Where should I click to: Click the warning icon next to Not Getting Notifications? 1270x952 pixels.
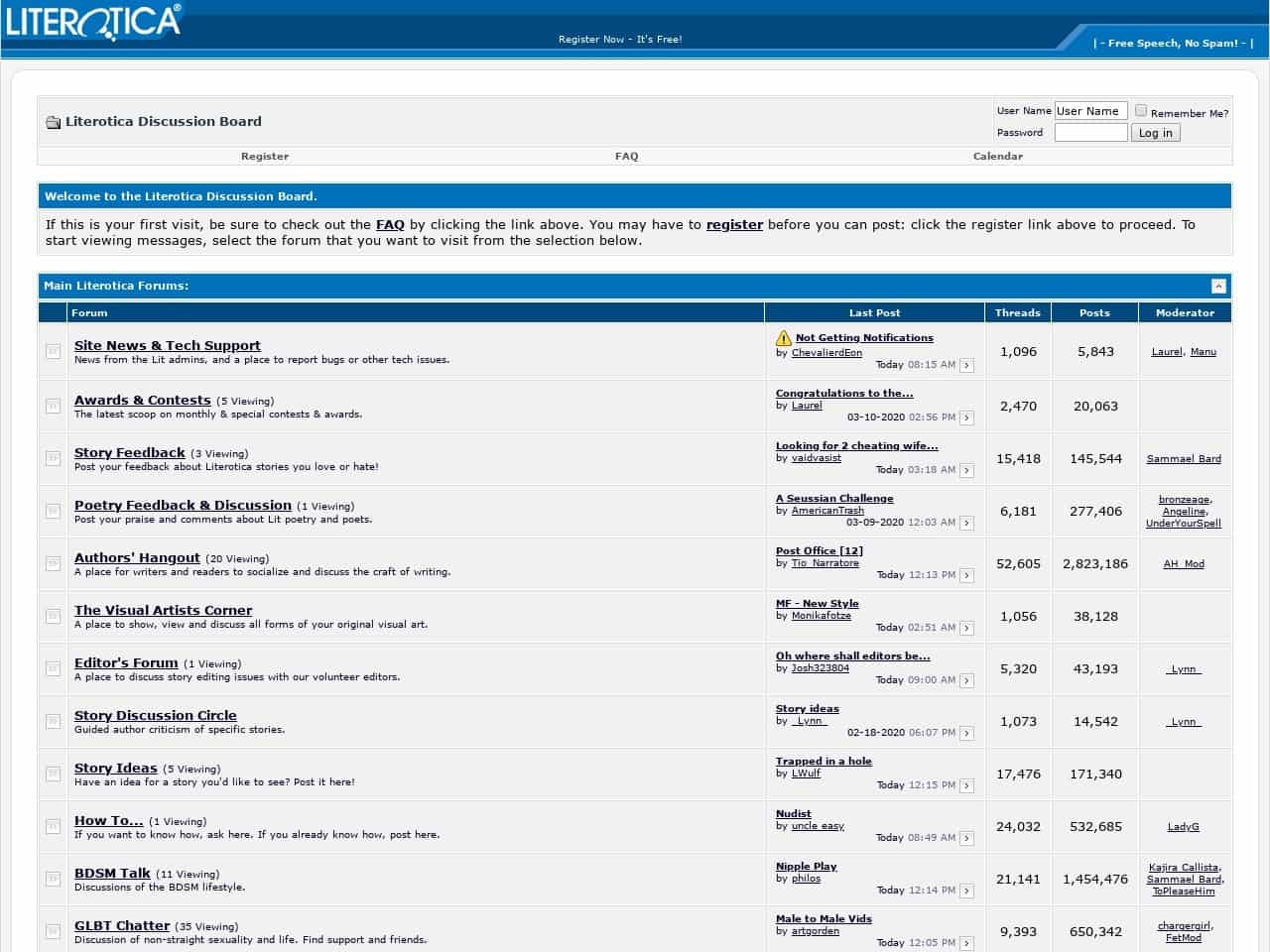[784, 339]
